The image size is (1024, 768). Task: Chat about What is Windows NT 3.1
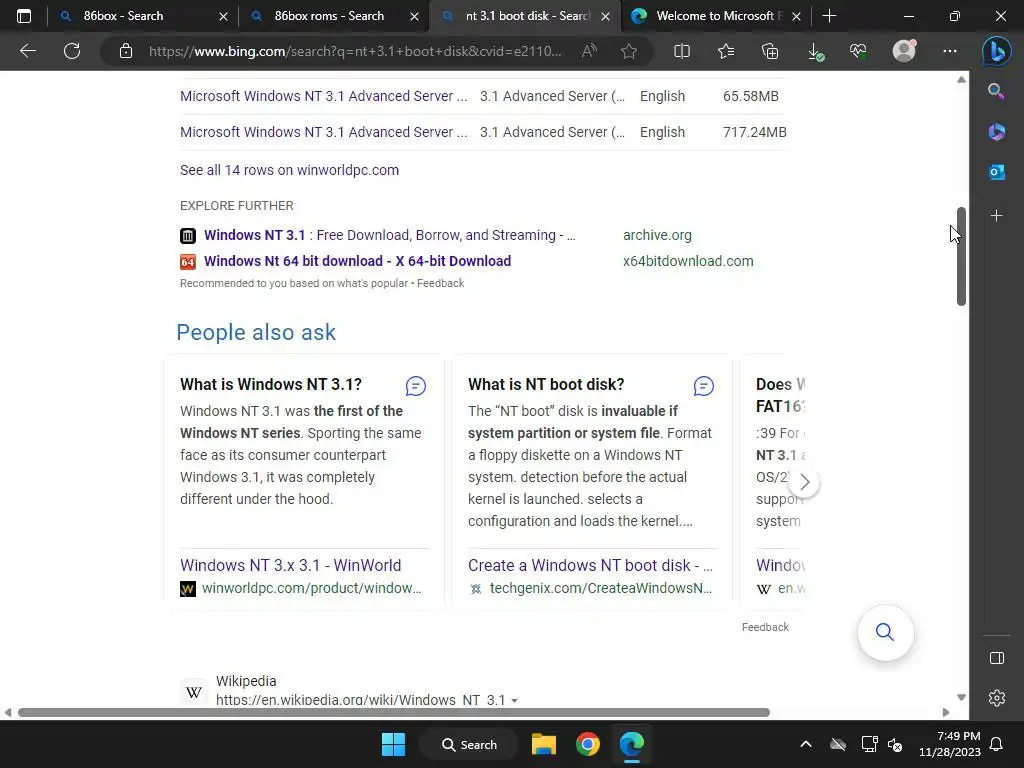(415, 386)
